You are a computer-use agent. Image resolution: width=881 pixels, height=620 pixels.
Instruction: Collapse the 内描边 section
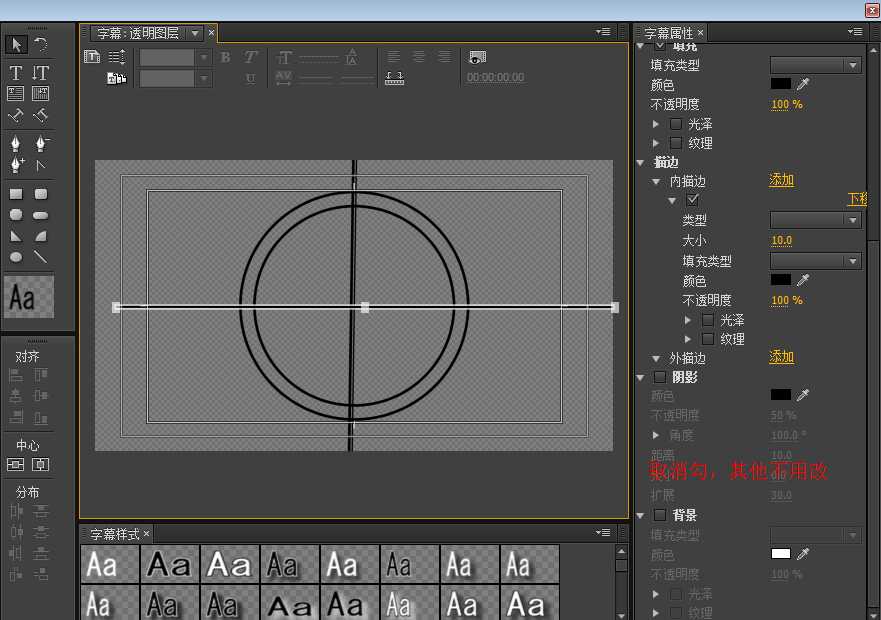(656, 182)
